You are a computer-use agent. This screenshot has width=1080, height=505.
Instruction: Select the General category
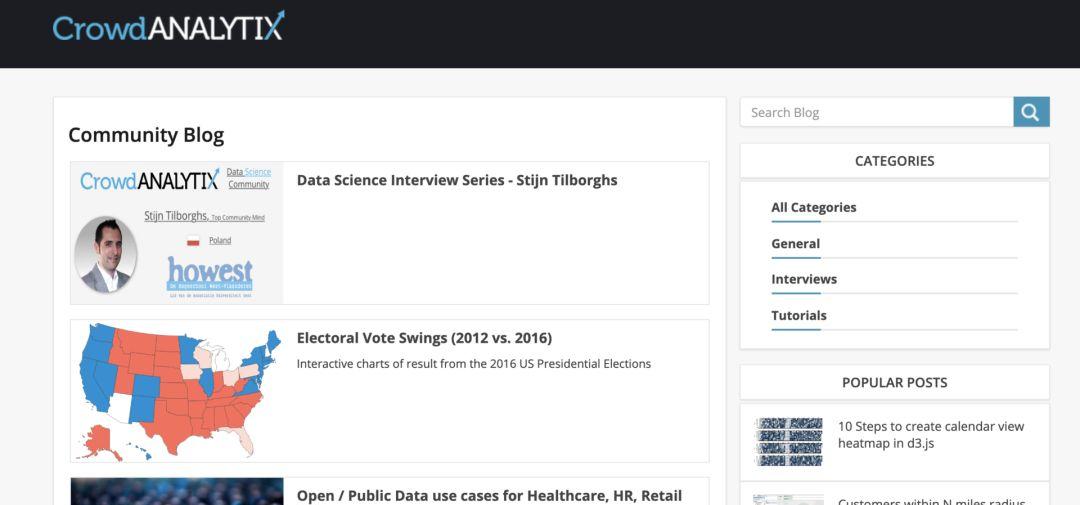click(x=796, y=244)
